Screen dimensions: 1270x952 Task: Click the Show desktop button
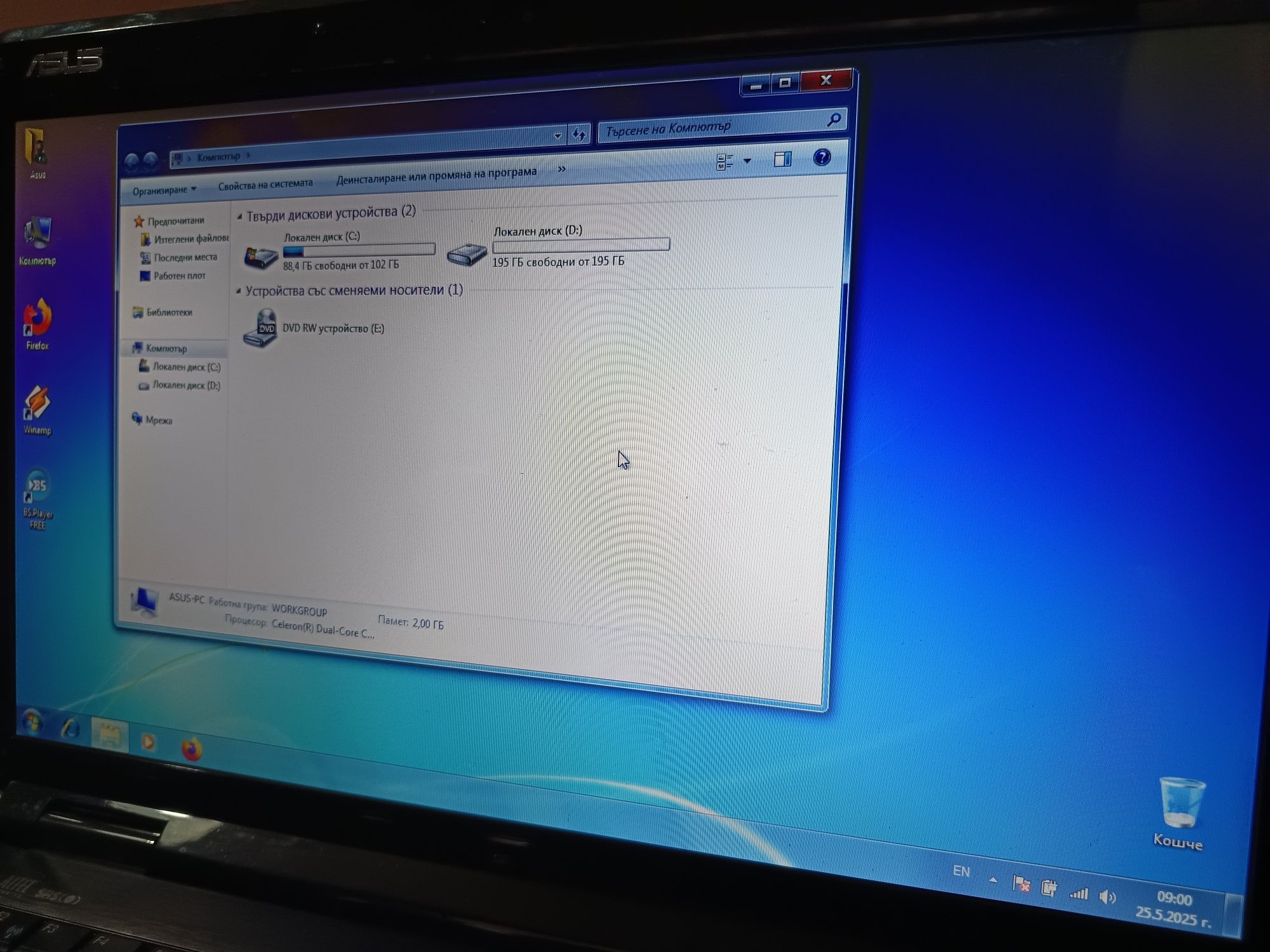point(1233,915)
